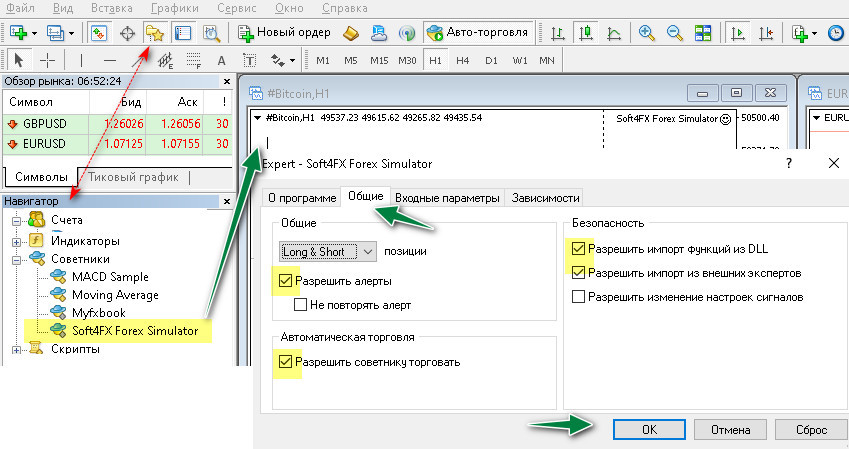Image resolution: width=849 pixels, height=449 pixels.
Task: Select the crosshair tool
Action: pyautogui.click(x=47, y=60)
